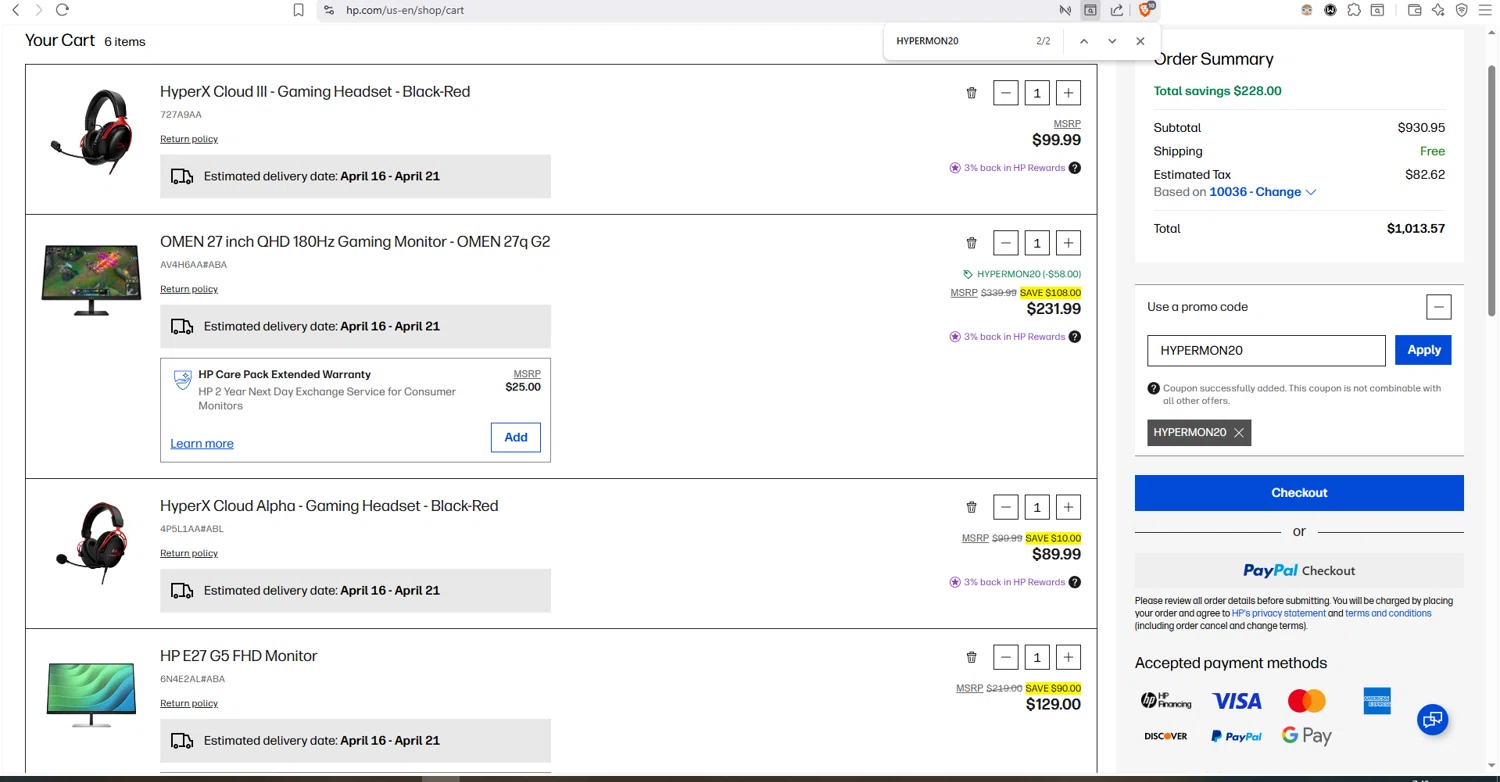Open HyperX Cloud Alpha product title
This screenshot has height=782, width=1500.
[329, 505]
